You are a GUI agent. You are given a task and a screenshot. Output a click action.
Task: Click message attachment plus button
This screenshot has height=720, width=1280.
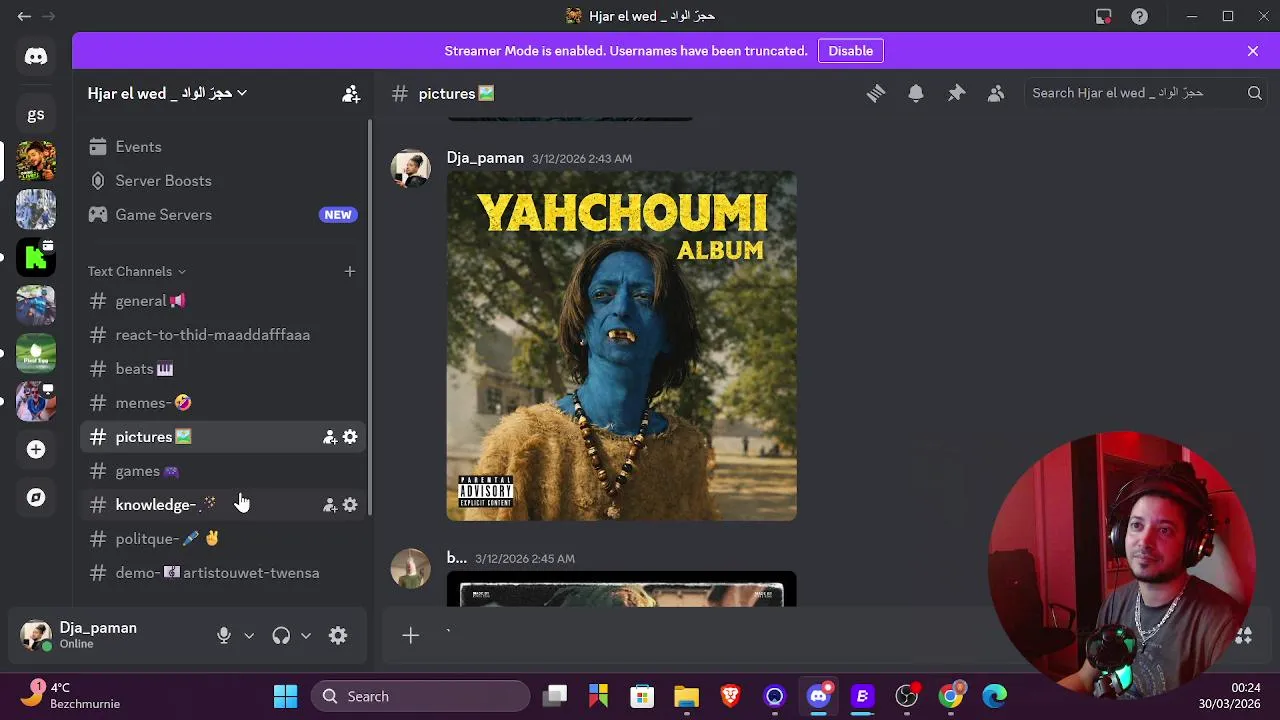coord(410,635)
